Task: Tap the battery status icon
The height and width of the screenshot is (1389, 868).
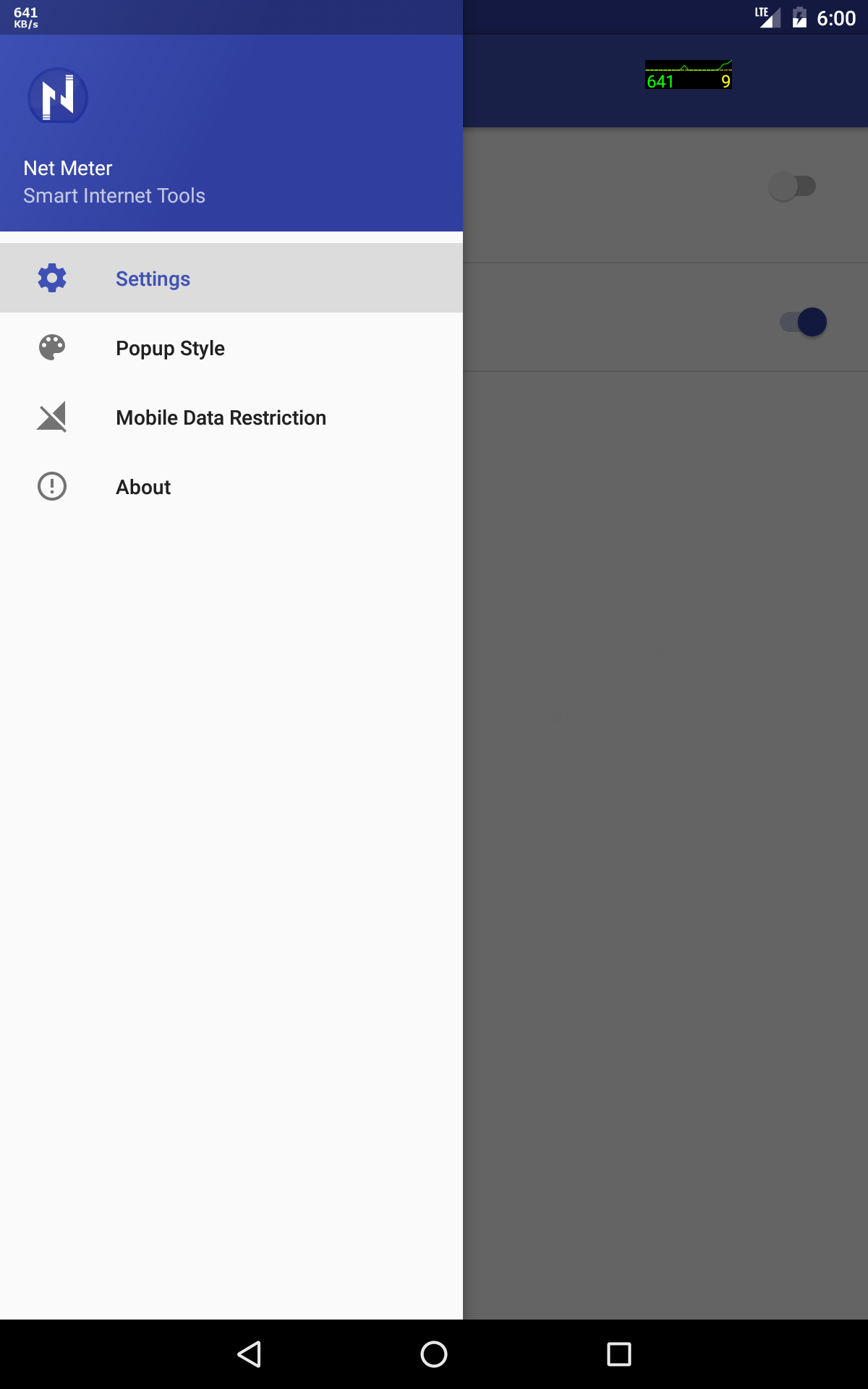Action: click(799, 17)
